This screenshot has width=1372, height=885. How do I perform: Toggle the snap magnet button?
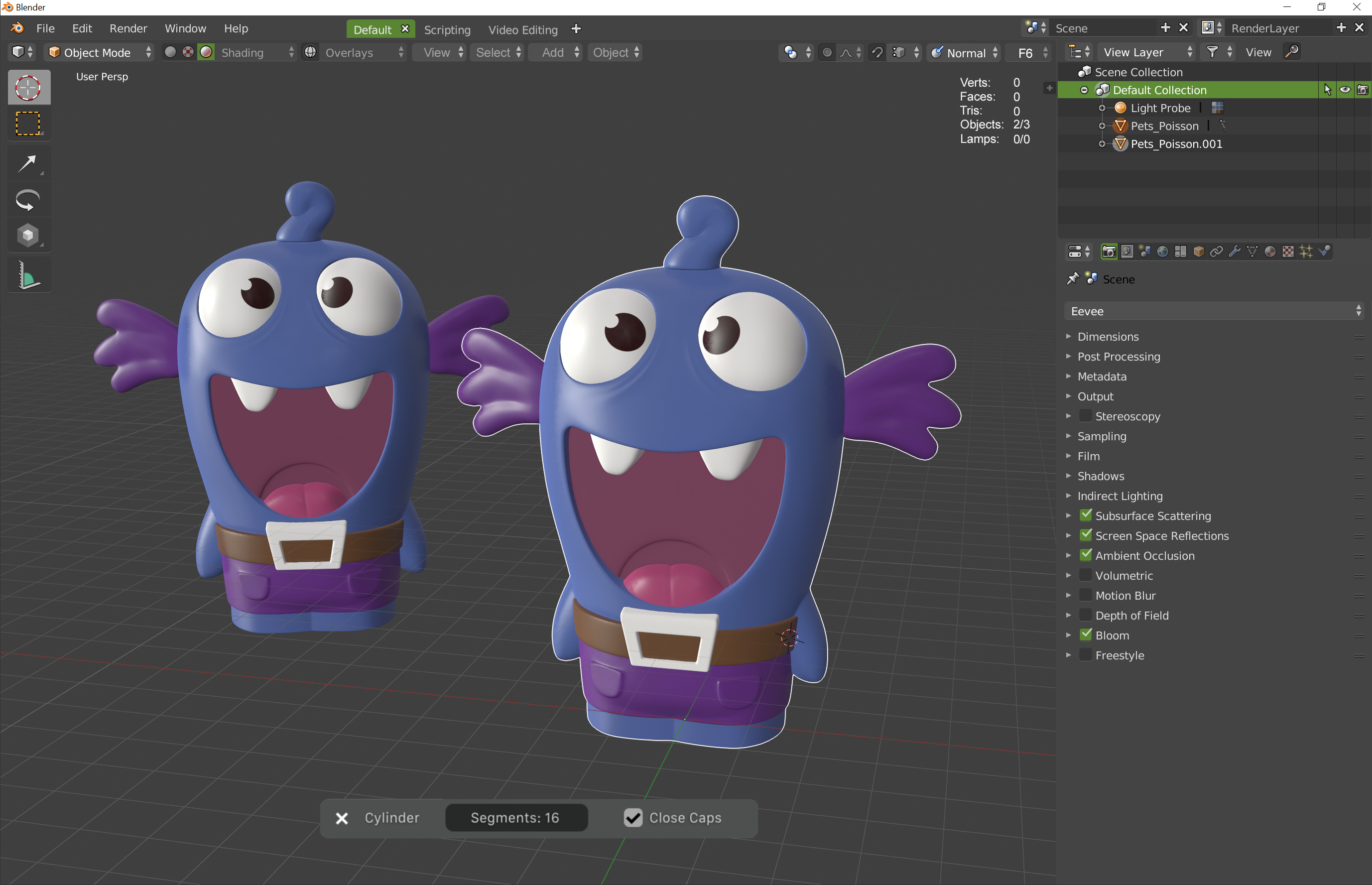coord(877,53)
